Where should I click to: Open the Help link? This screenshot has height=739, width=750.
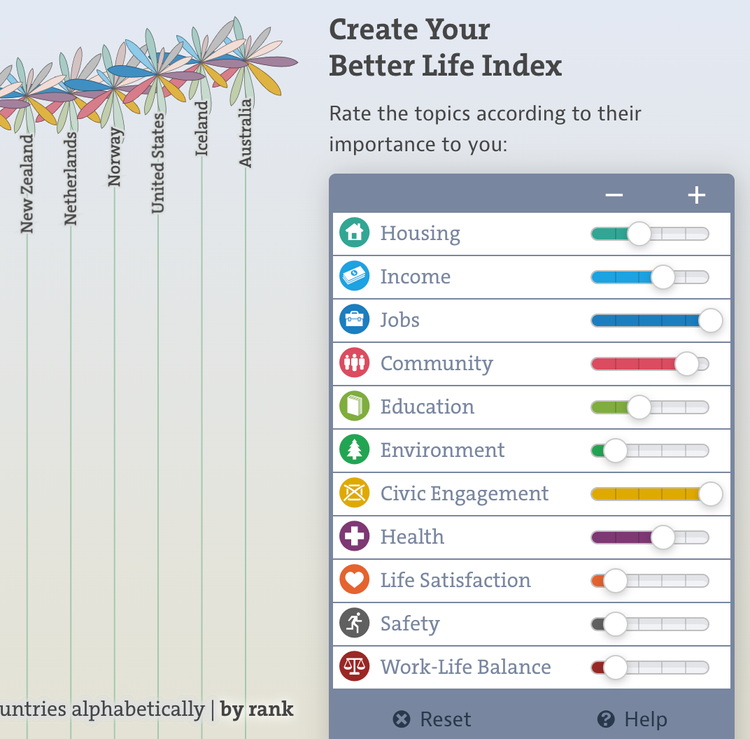632,719
